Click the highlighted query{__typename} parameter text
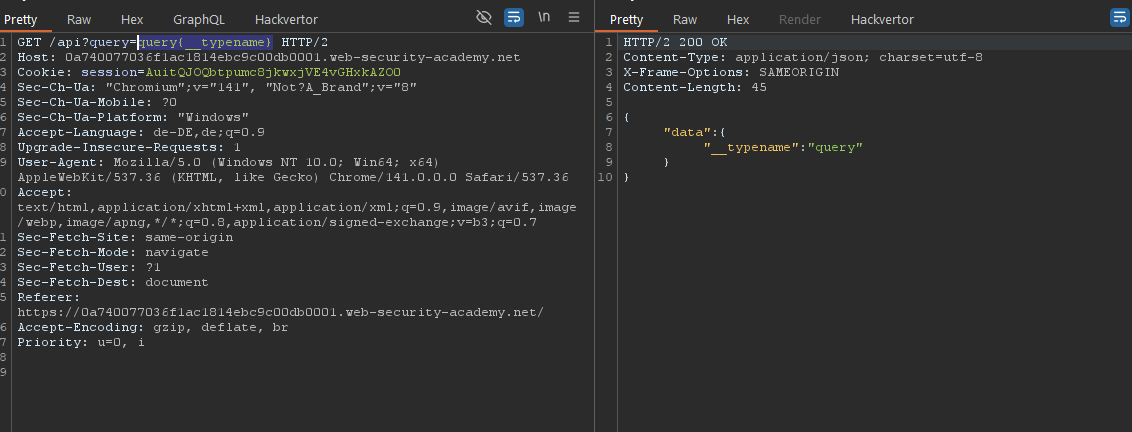The height and width of the screenshot is (432, 1132). (205, 42)
